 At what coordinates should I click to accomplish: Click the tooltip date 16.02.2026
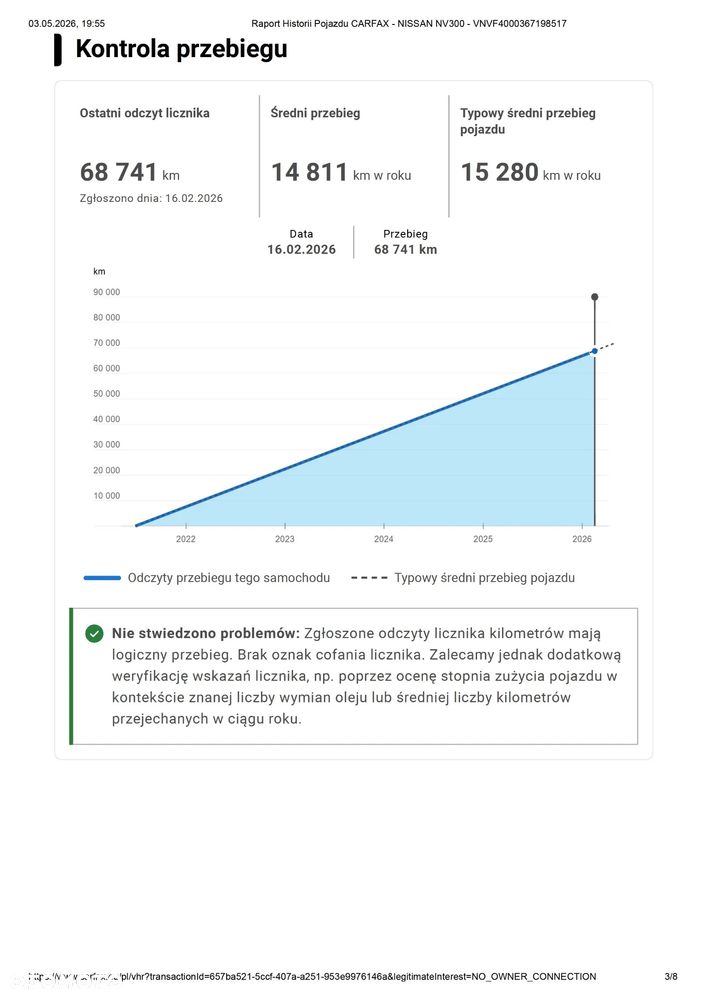click(x=301, y=250)
